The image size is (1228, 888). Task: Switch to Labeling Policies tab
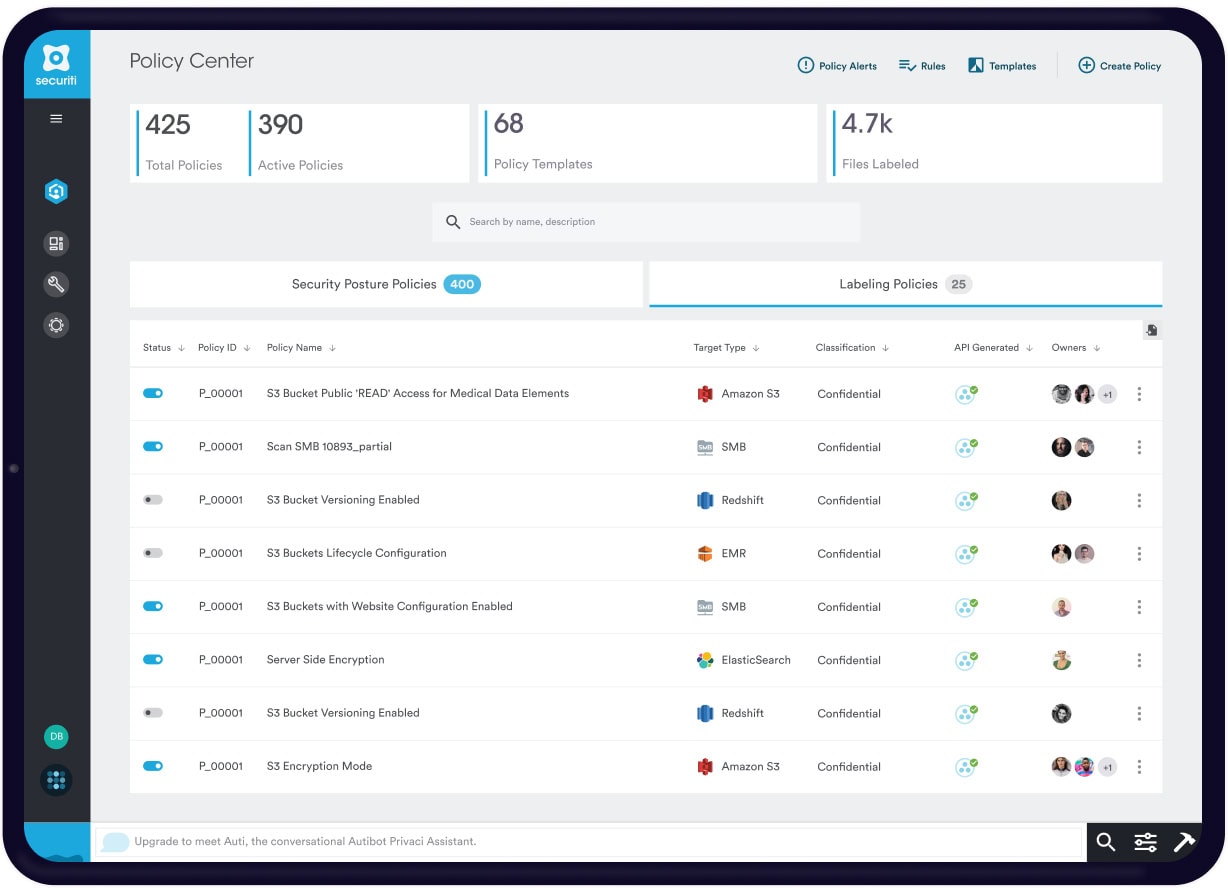tap(906, 284)
